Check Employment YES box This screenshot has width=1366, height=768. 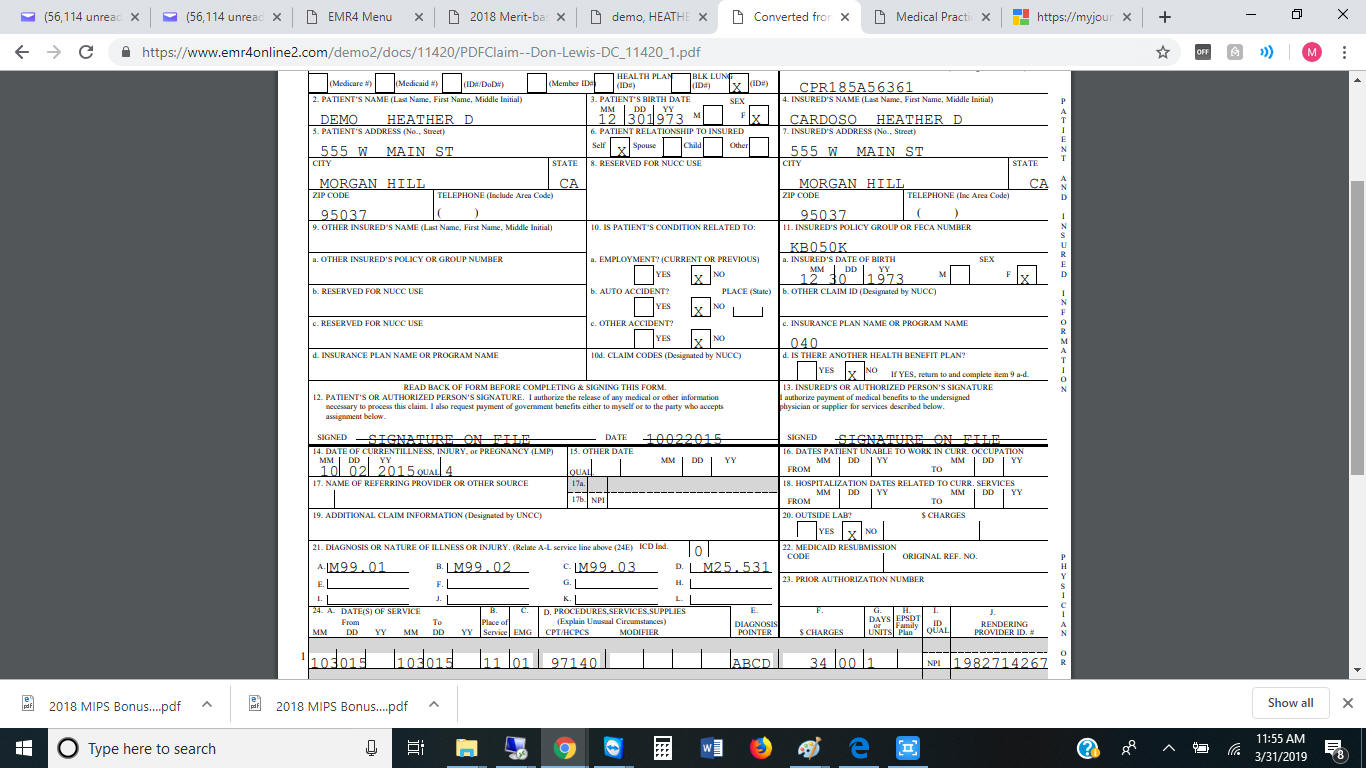(x=643, y=275)
